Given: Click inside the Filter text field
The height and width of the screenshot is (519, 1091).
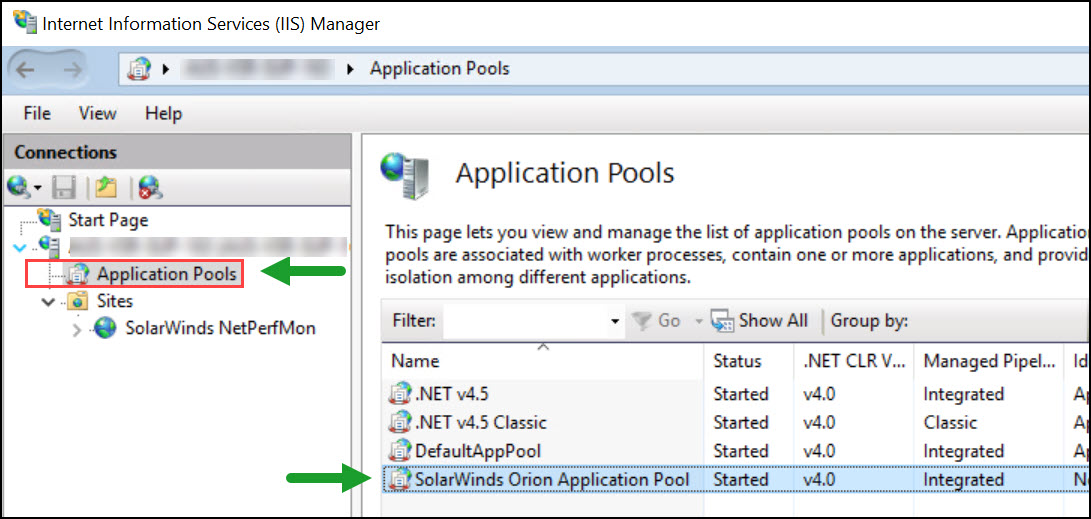Looking at the screenshot, I should pos(525,321).
